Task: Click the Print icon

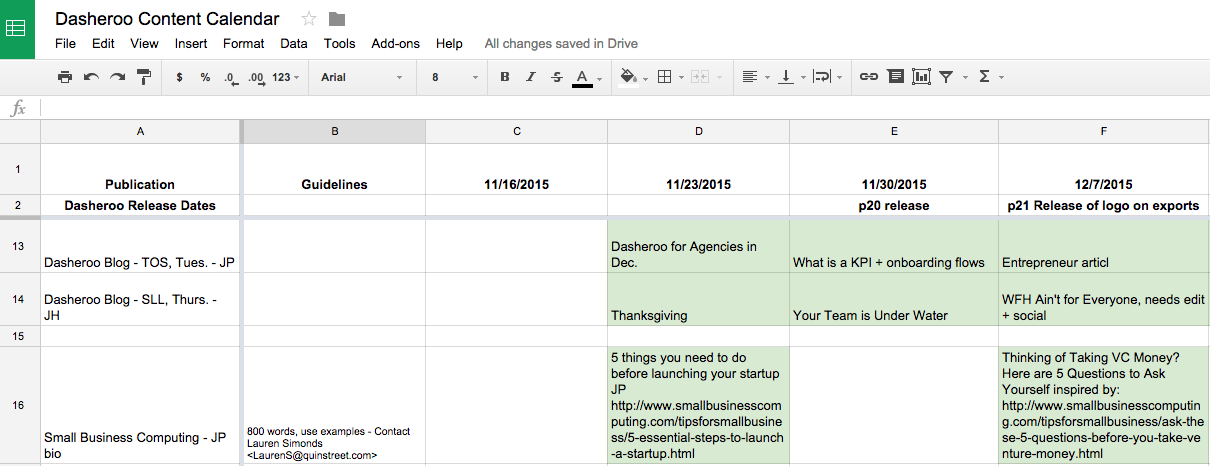Action: [65, 77]
